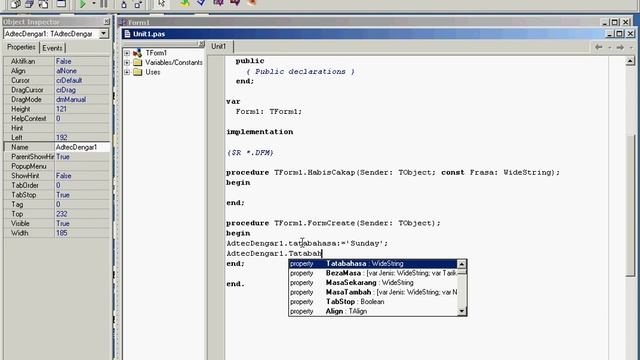Run the program with the green arrow
This screenshot has height=360, width=640.
pyautogui.click(x=83, y=4)
